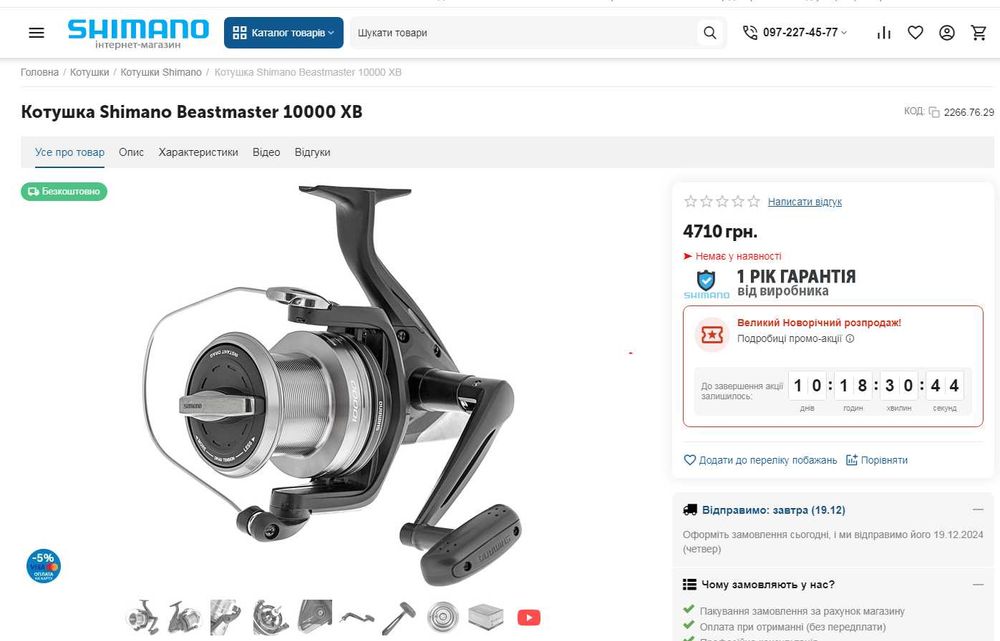Play the YouTube video thumbnail
This screenshot has height=641, width=1000.
(529, 617)
